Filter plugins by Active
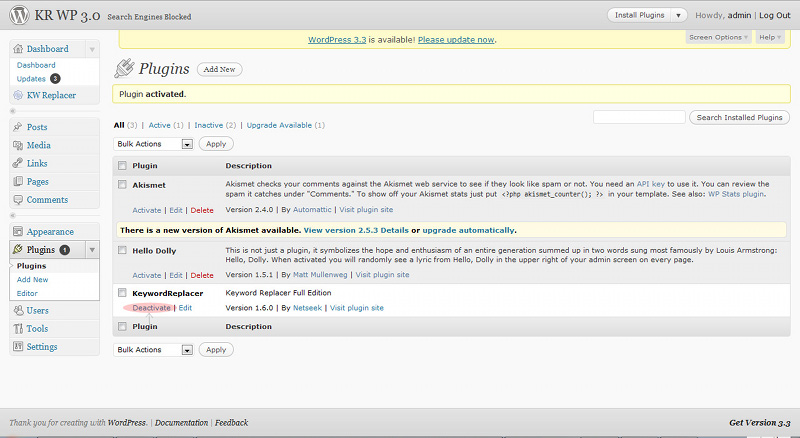Viewport: 800px width, 438px height. pyautogui.click(x=159, y=125)
